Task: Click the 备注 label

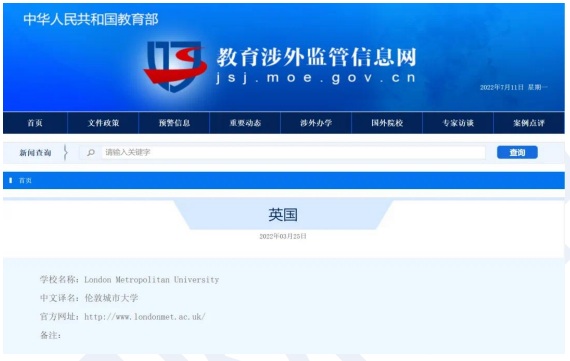Action: click(x=51, y=335)
